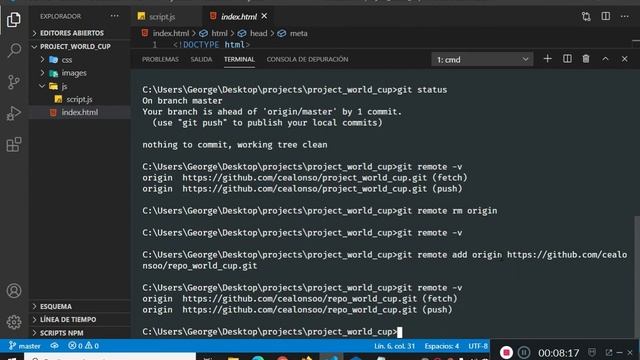Open the terminal selector dropdown showing 1: cmd

(482, 60)
